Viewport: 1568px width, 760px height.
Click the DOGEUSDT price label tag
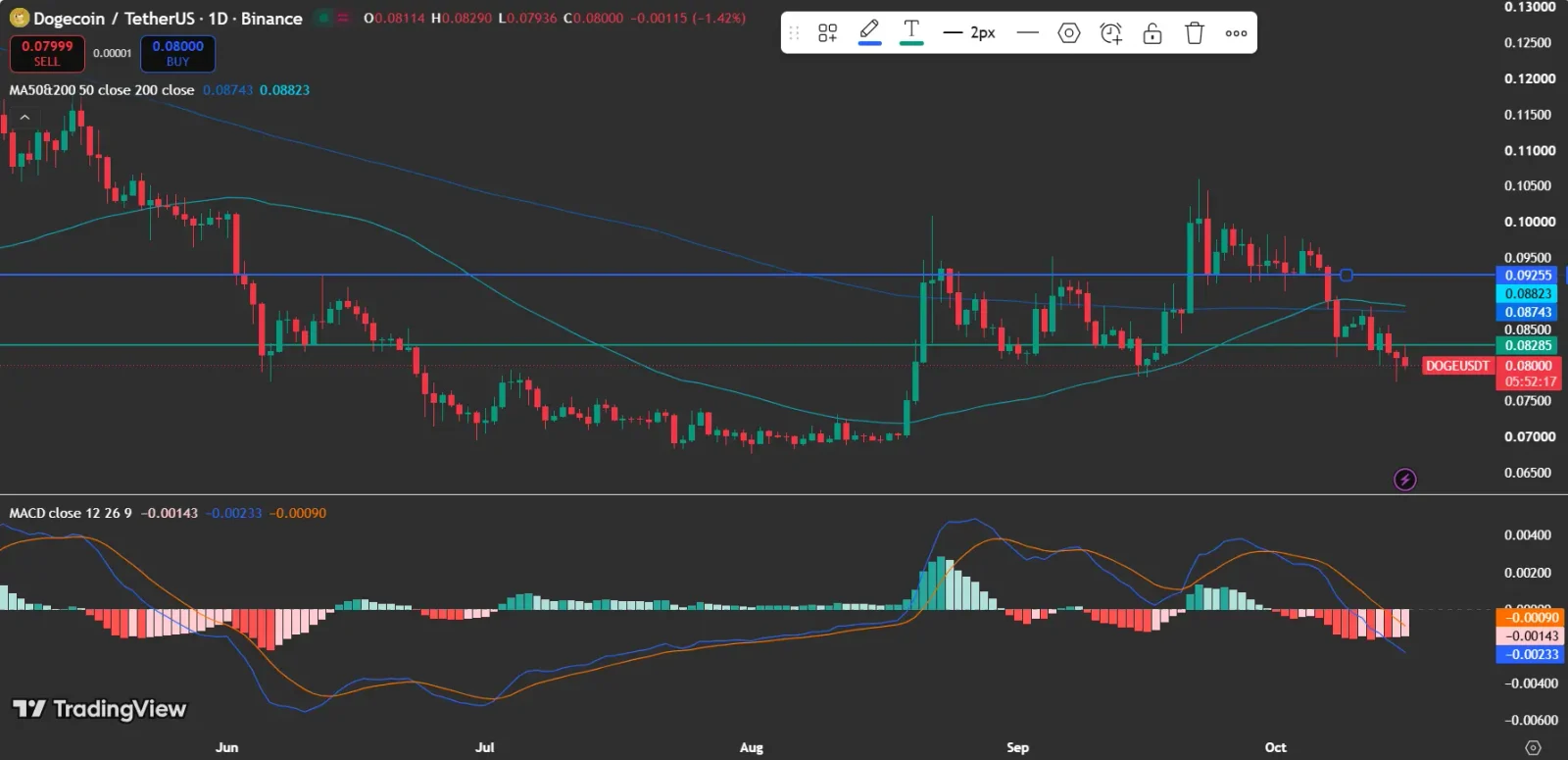pos(1457,366)
